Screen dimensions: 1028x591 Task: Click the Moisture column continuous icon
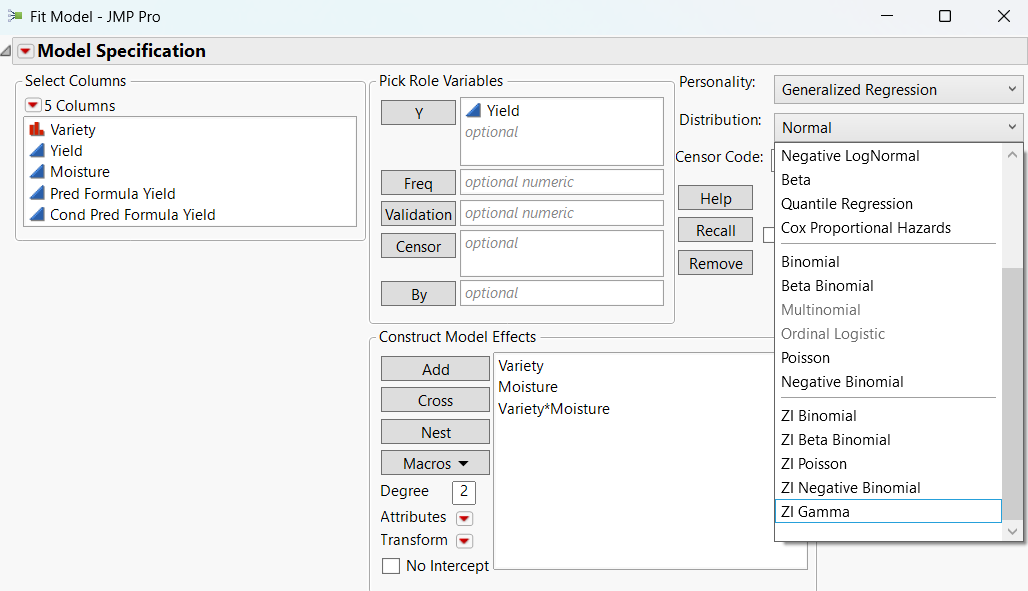click(x=37, y=172)
